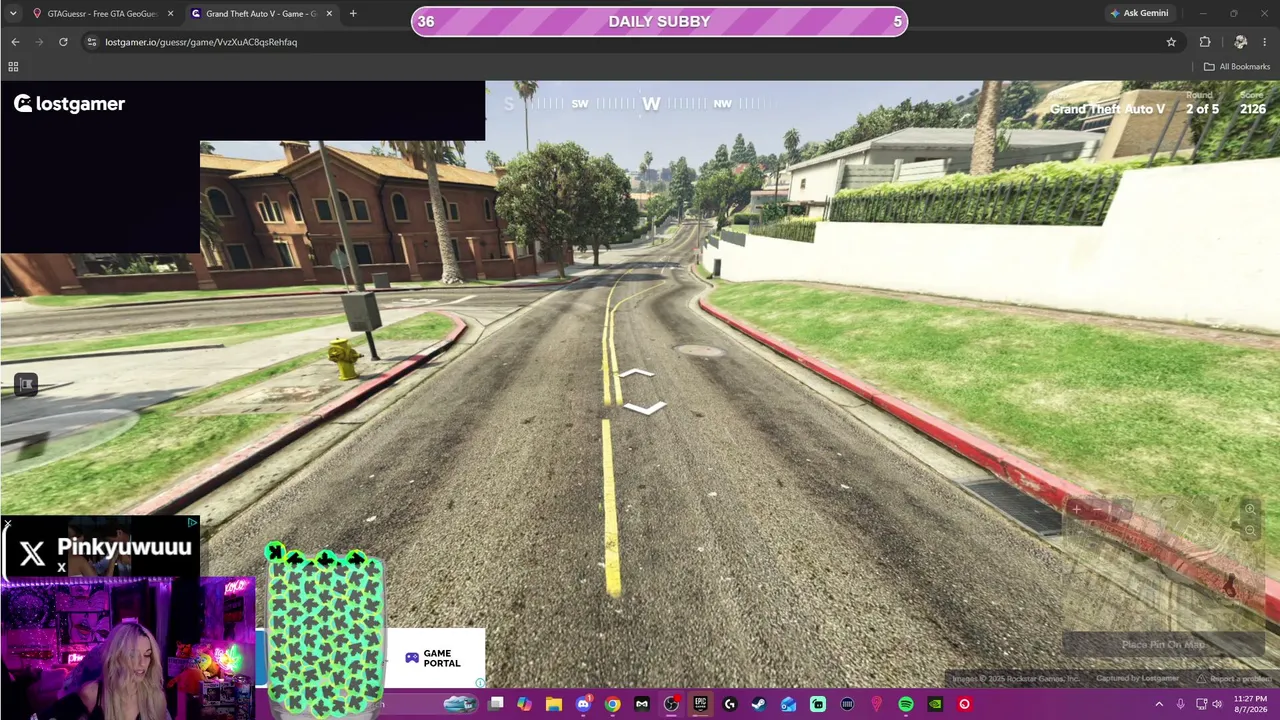
Task: Open the Chrome profile avatar
Action: [1241, 42]
